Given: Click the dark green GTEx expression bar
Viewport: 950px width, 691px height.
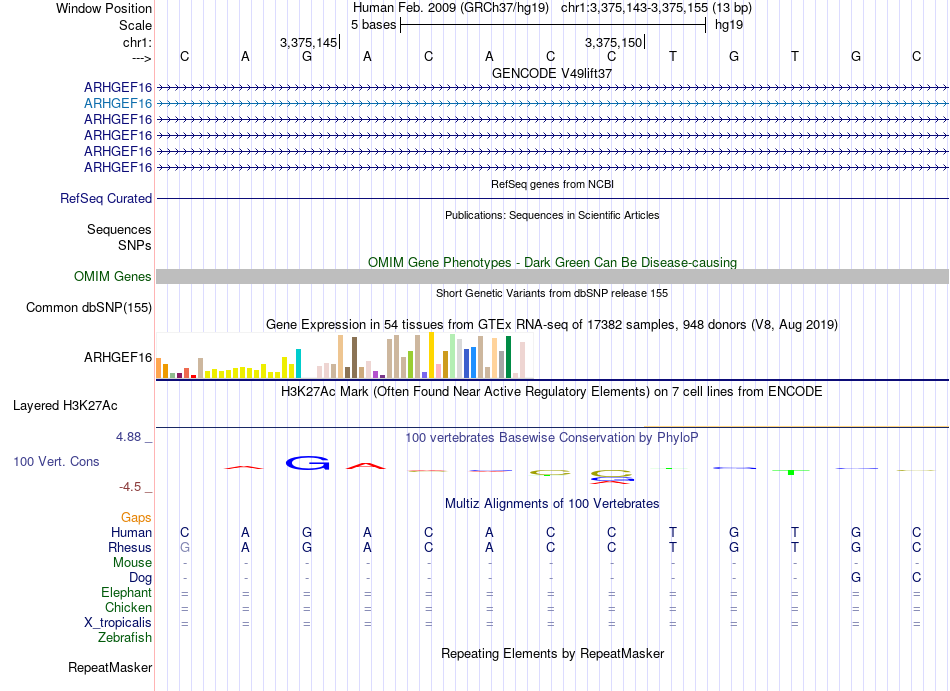Looking at the screenshot, I should click(508, 357).
